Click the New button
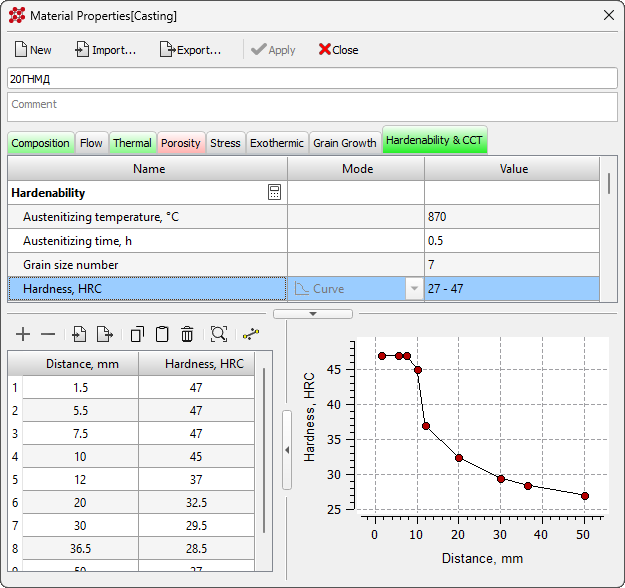The height and width of the screenshot is (588, 625). pyautogui.click(x=32, y=50)
